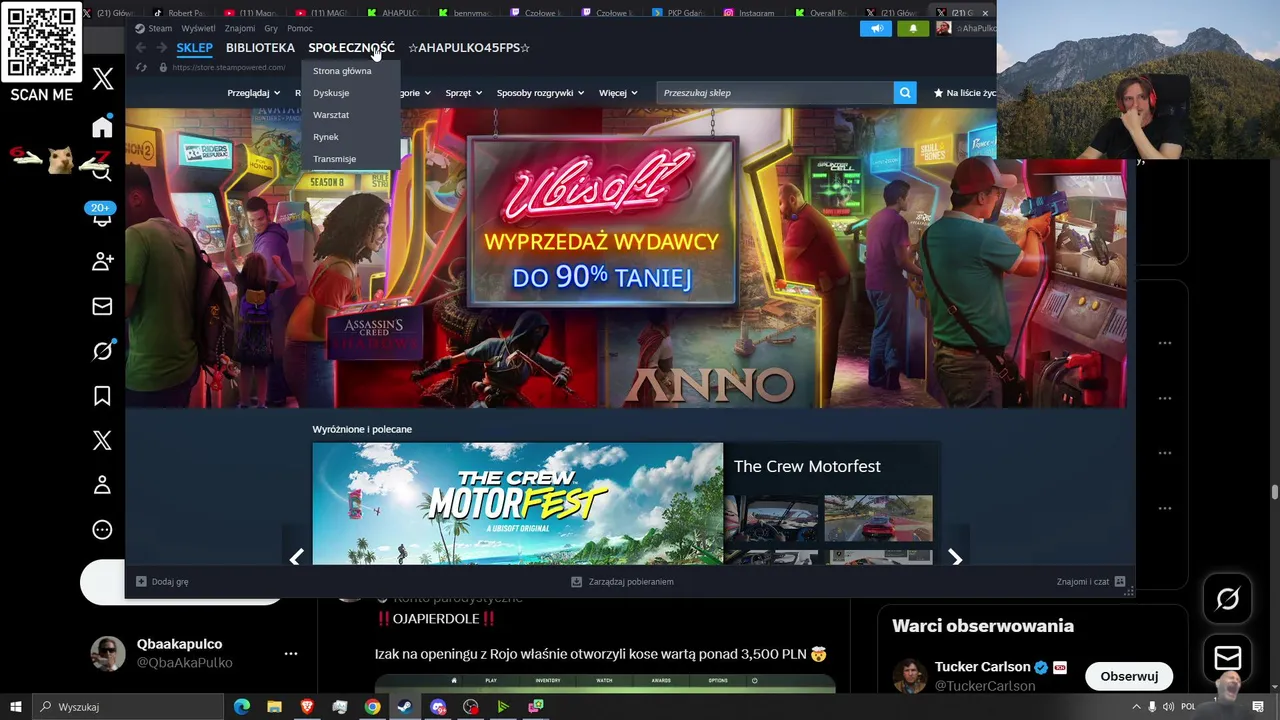Click Windows Start button
1280x720 pixels.
point(15,707)
